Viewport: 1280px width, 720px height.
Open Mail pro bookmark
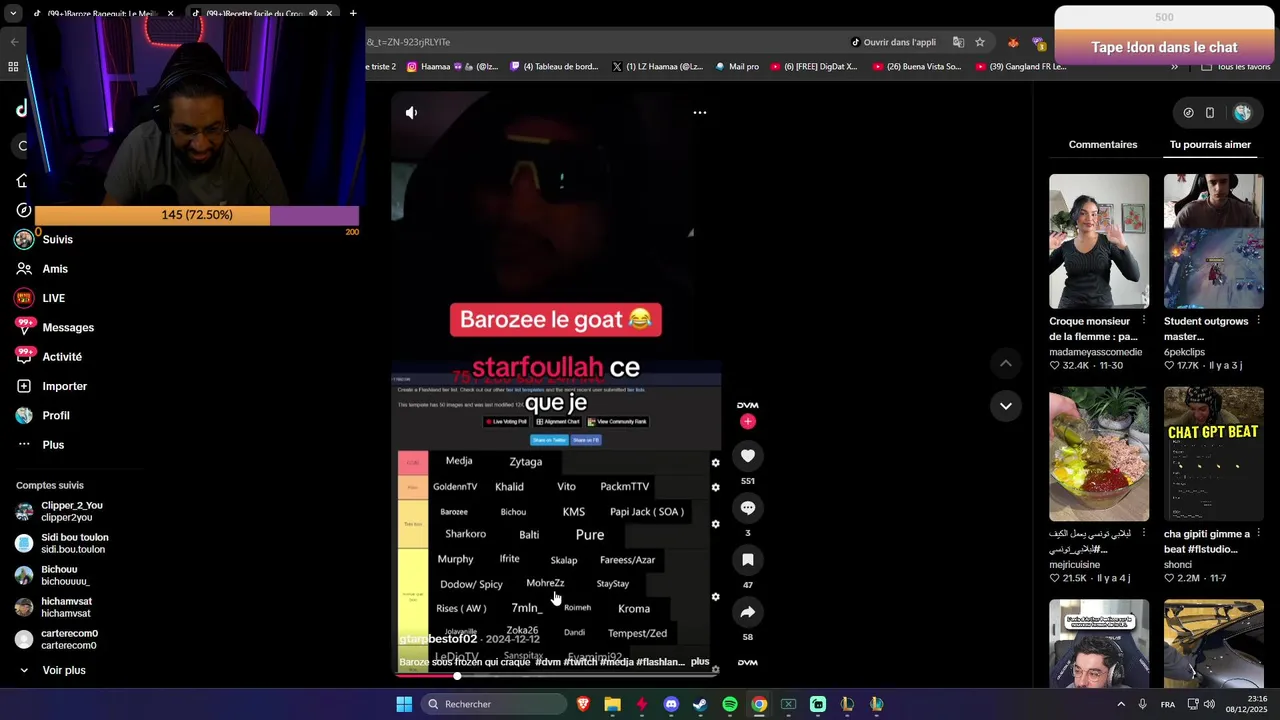click(x=737, y=67)
